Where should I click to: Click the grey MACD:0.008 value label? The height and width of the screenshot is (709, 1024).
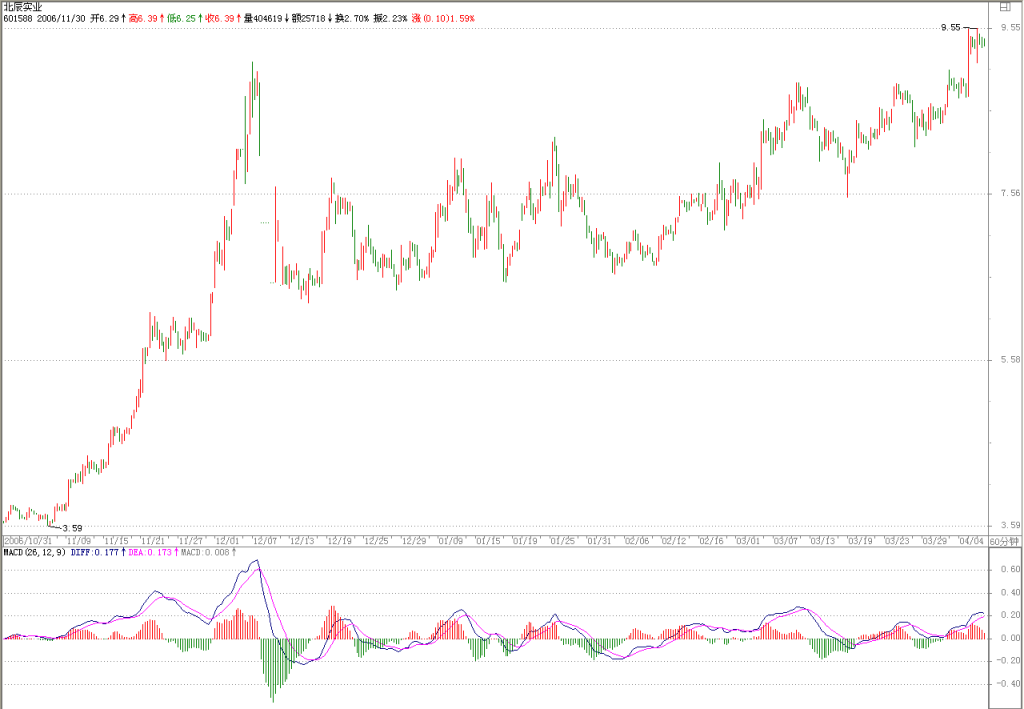point(205,552)
